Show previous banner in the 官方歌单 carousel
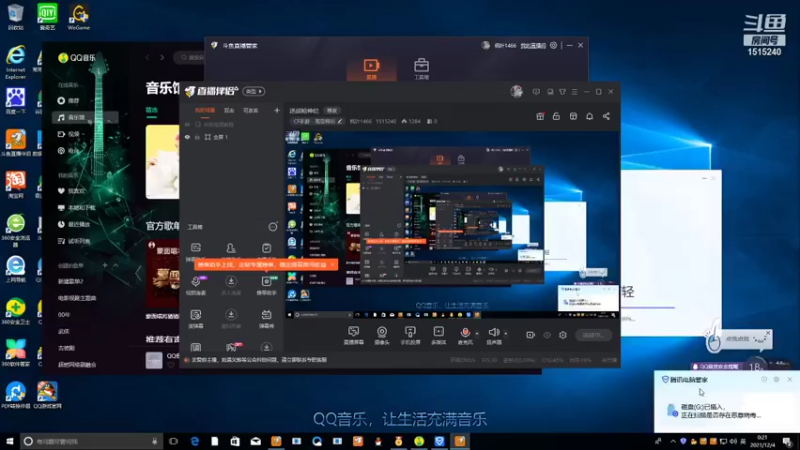 point(137,273)
